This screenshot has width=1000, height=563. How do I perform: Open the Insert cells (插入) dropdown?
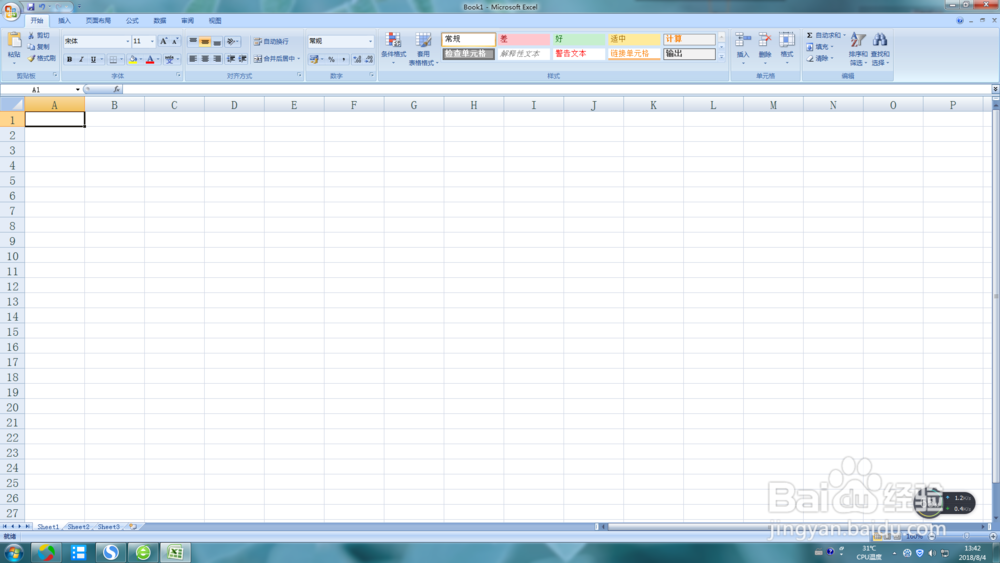(x=743, y=48)
